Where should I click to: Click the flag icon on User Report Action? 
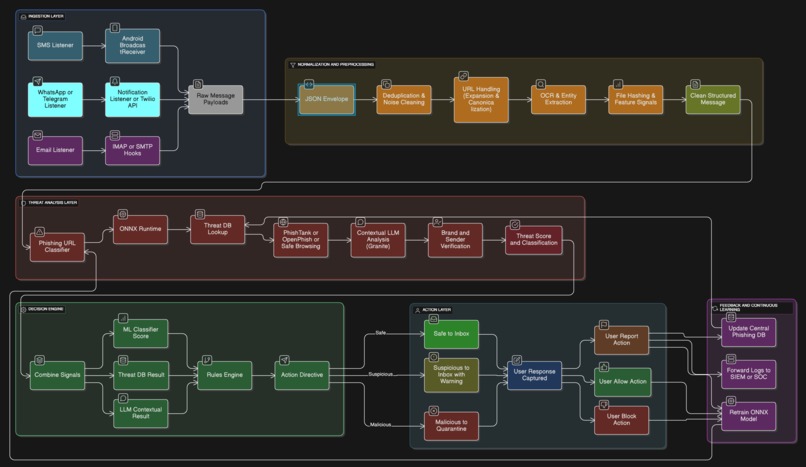[x=604, y=325]
